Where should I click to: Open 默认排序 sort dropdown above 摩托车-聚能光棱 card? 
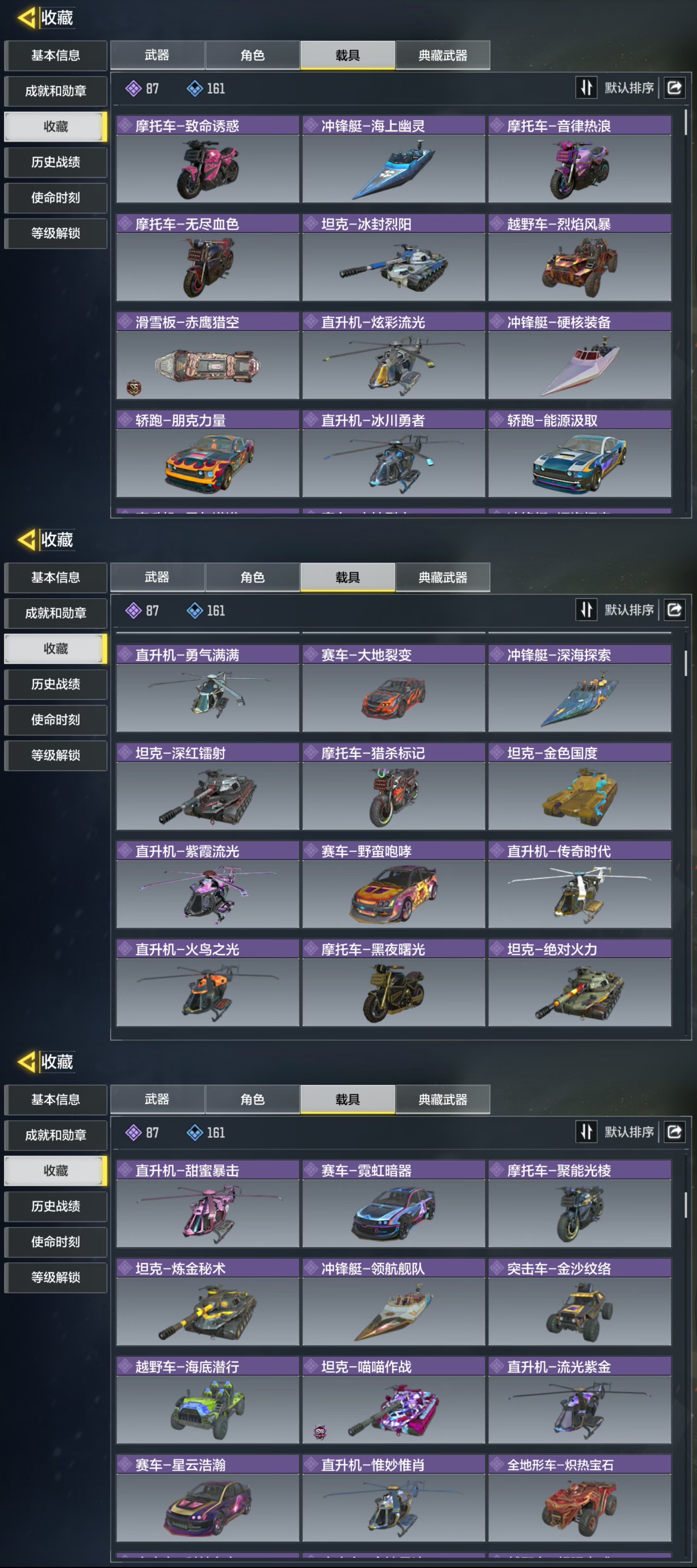(x=629, y=1131)
